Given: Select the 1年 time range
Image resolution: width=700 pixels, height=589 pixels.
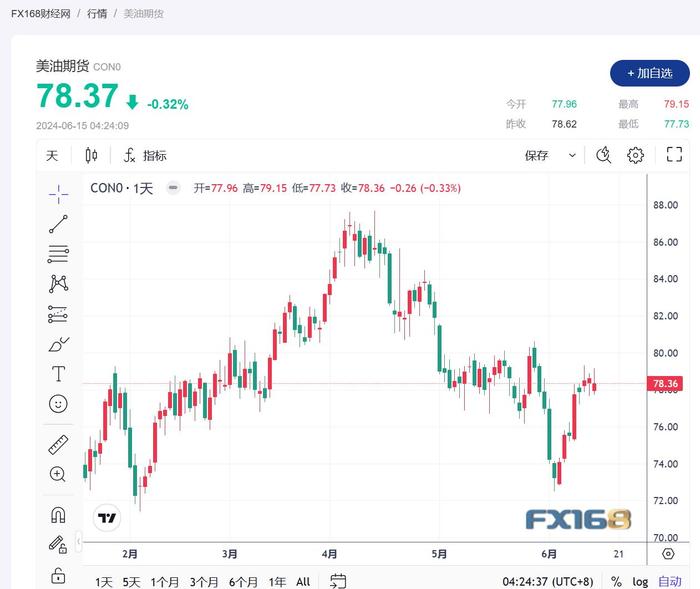Looking at the screenshot, I should tap(277, 582).
